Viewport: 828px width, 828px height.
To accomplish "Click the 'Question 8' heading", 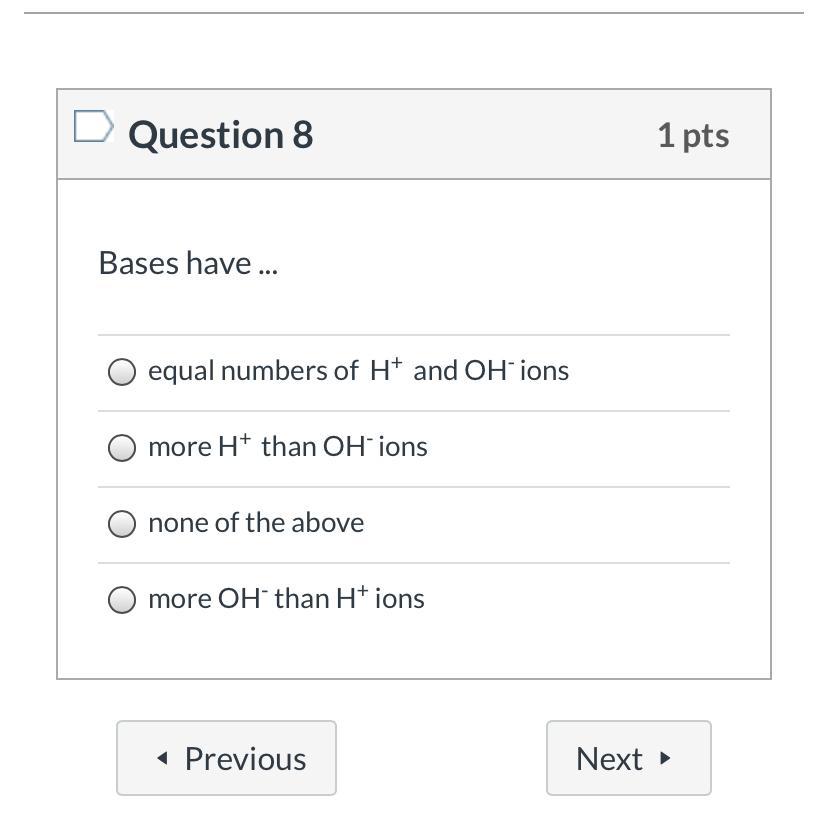I will pyautogui.click(x=221, y=135).
